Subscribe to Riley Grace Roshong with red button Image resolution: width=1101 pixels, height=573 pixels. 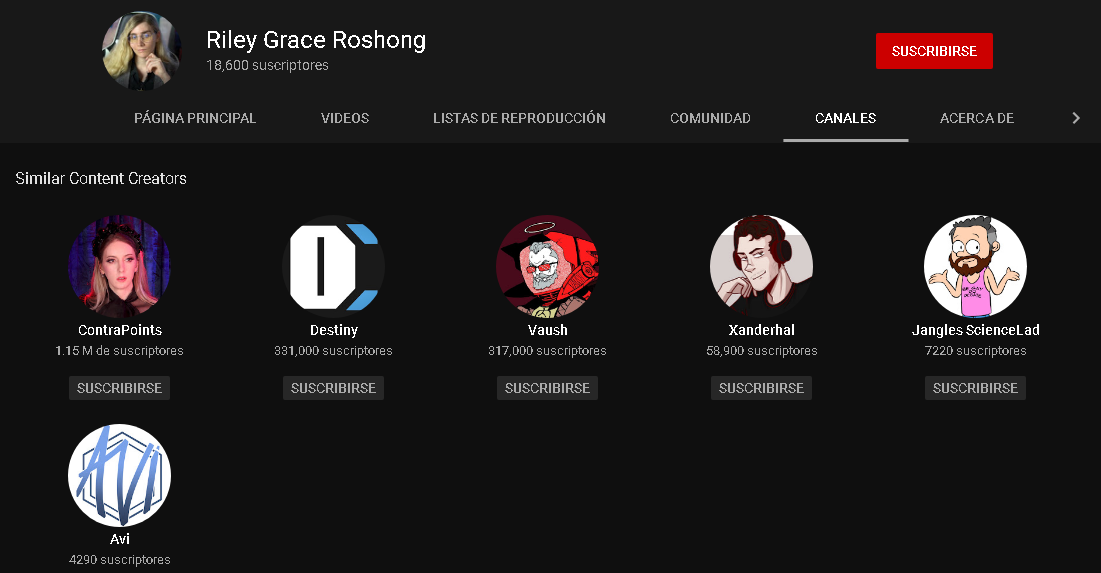pos(934,51)
